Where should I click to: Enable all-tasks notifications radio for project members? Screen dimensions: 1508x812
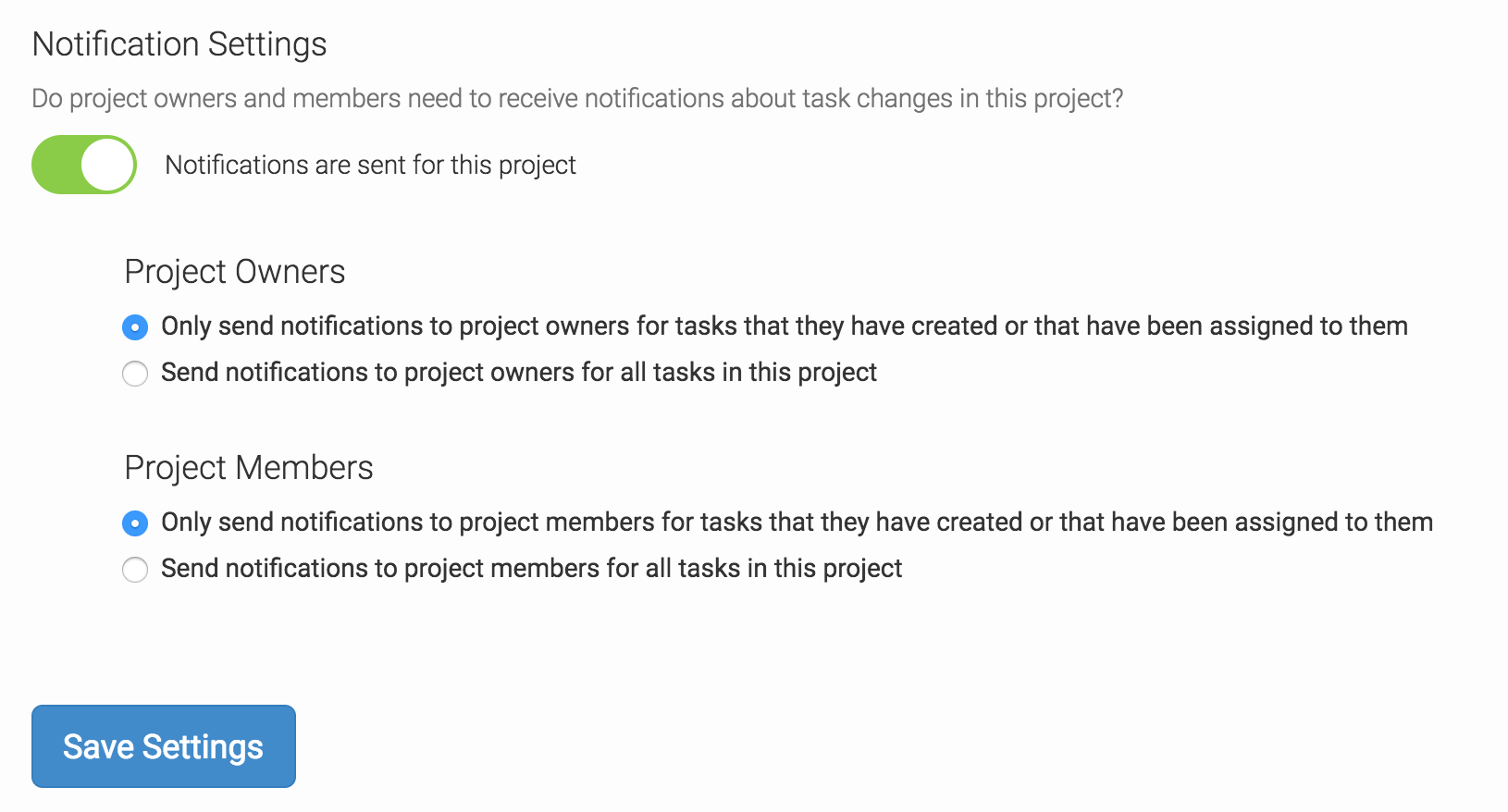pos(135,570)
